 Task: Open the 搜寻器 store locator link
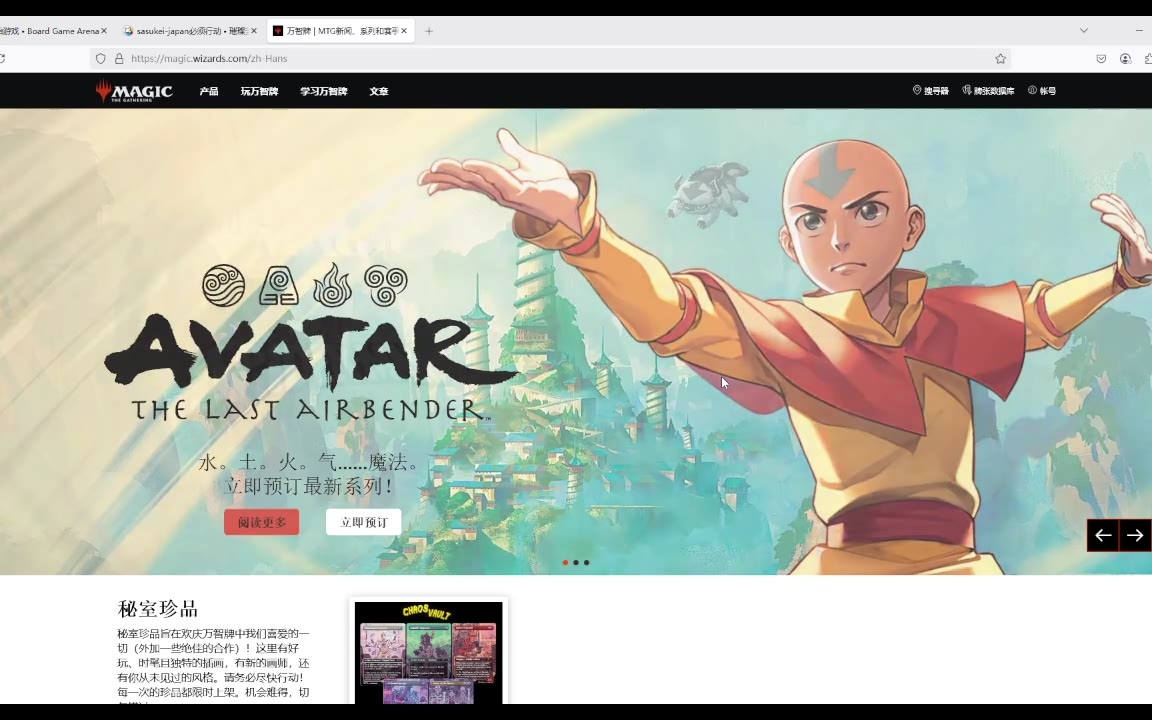click(x=930, y=90)
